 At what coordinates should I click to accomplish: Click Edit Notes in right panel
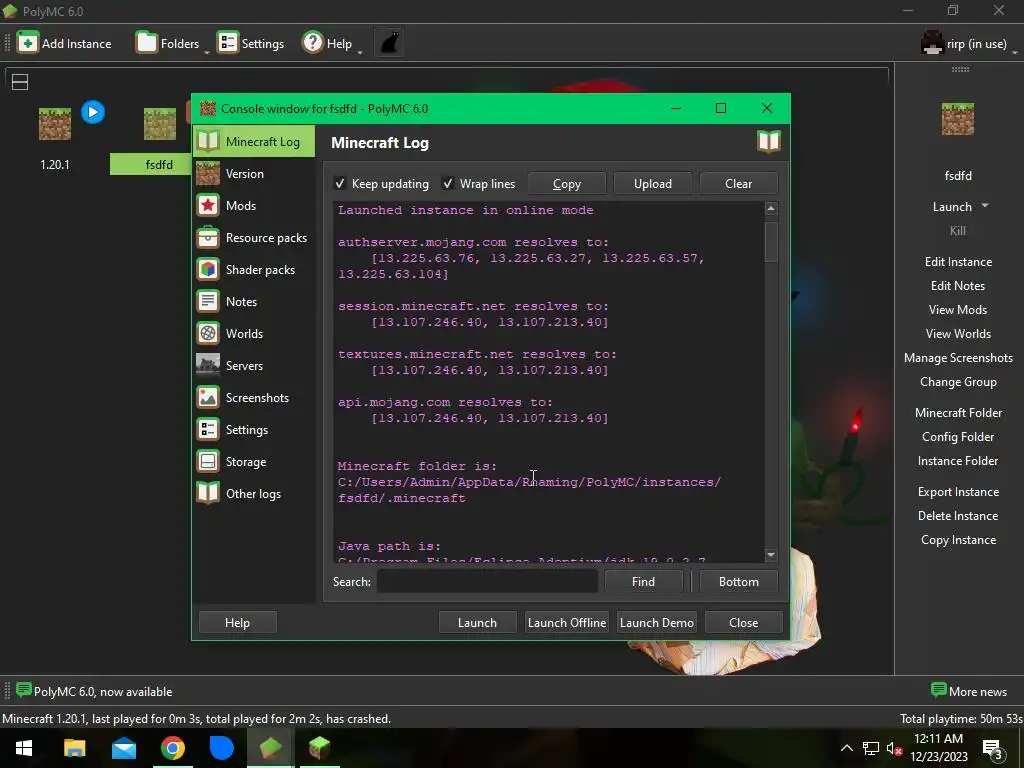point(958,285)
